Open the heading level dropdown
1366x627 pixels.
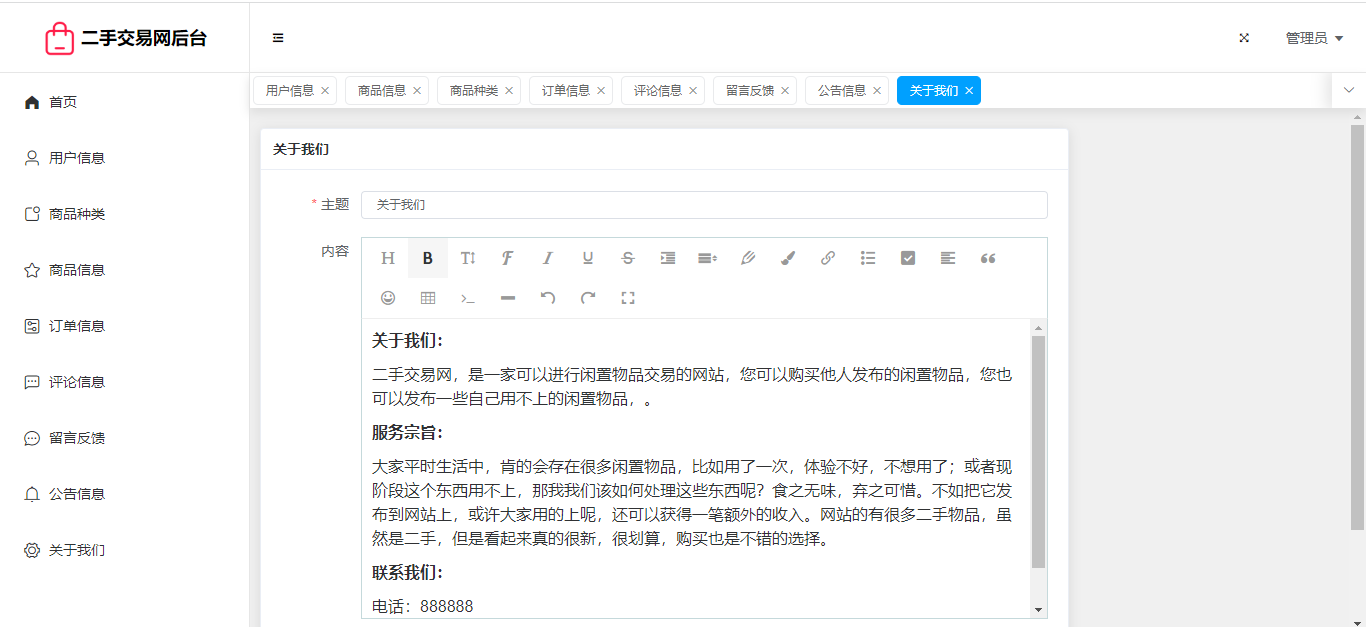click(388, 258)
